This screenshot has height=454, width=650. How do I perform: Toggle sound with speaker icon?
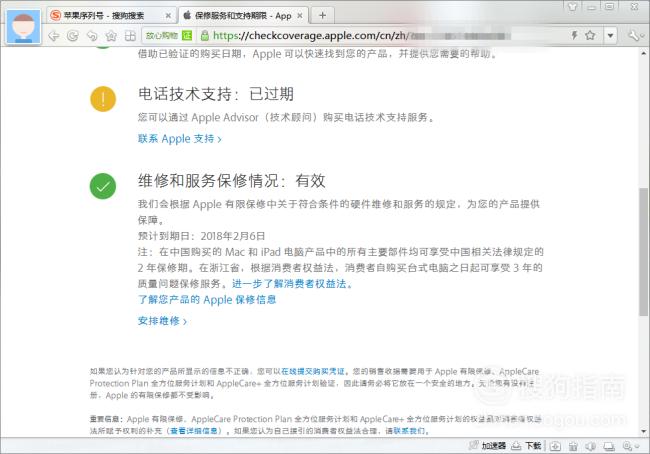click(591, 446)
